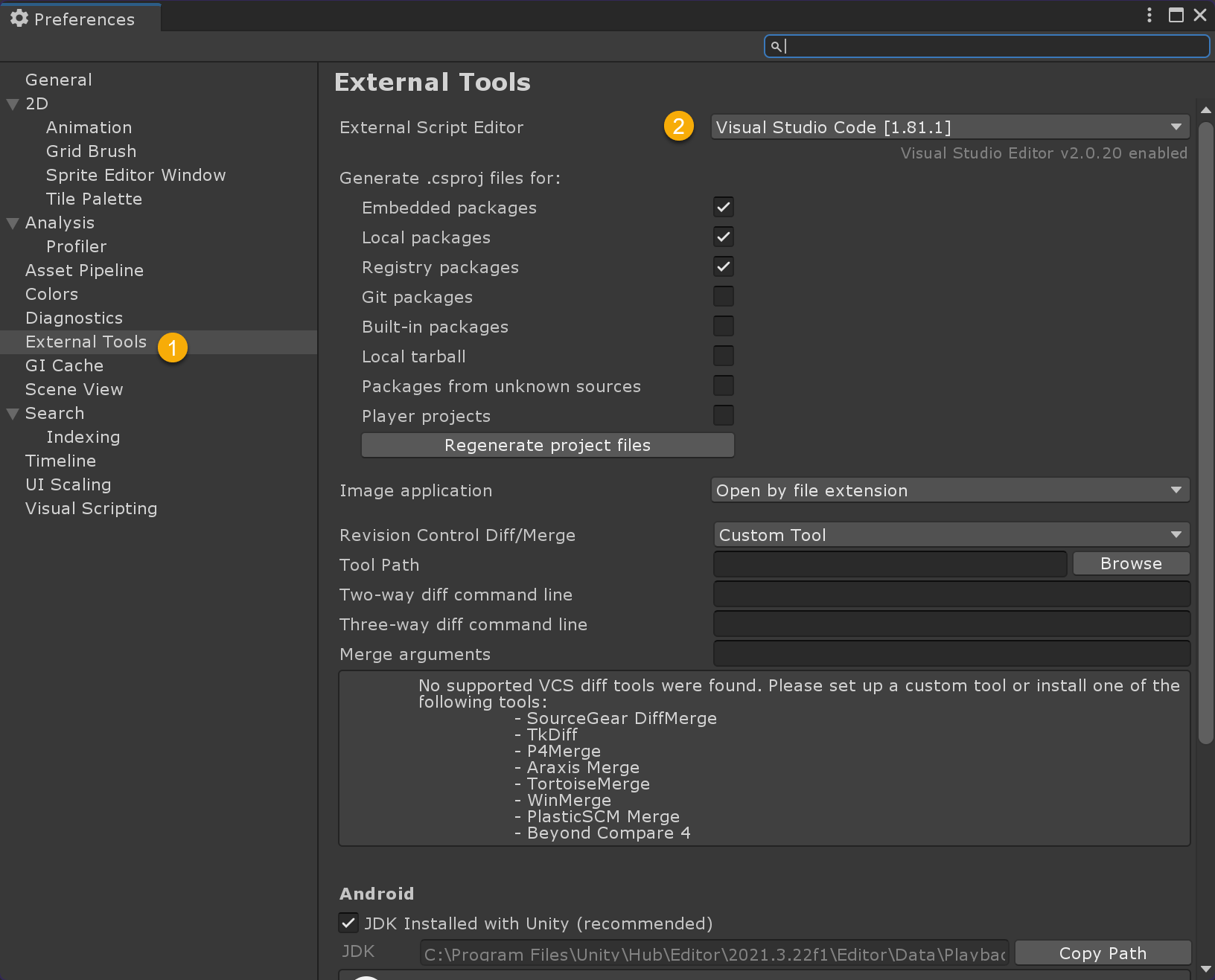Click Regenerate project files button
The image size is (1215, 980).
pyautogui.click(x=548, y=445)
